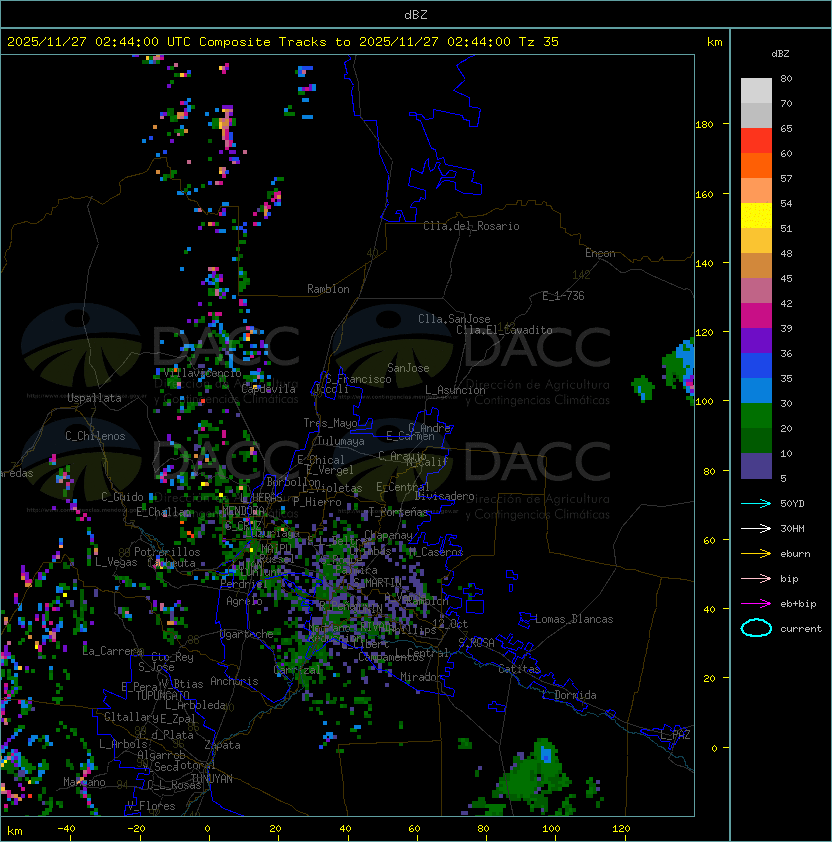Select the dark orange swatch between 60 and 57 dBZ
The image size is (832, 842).
click(756, 165)
